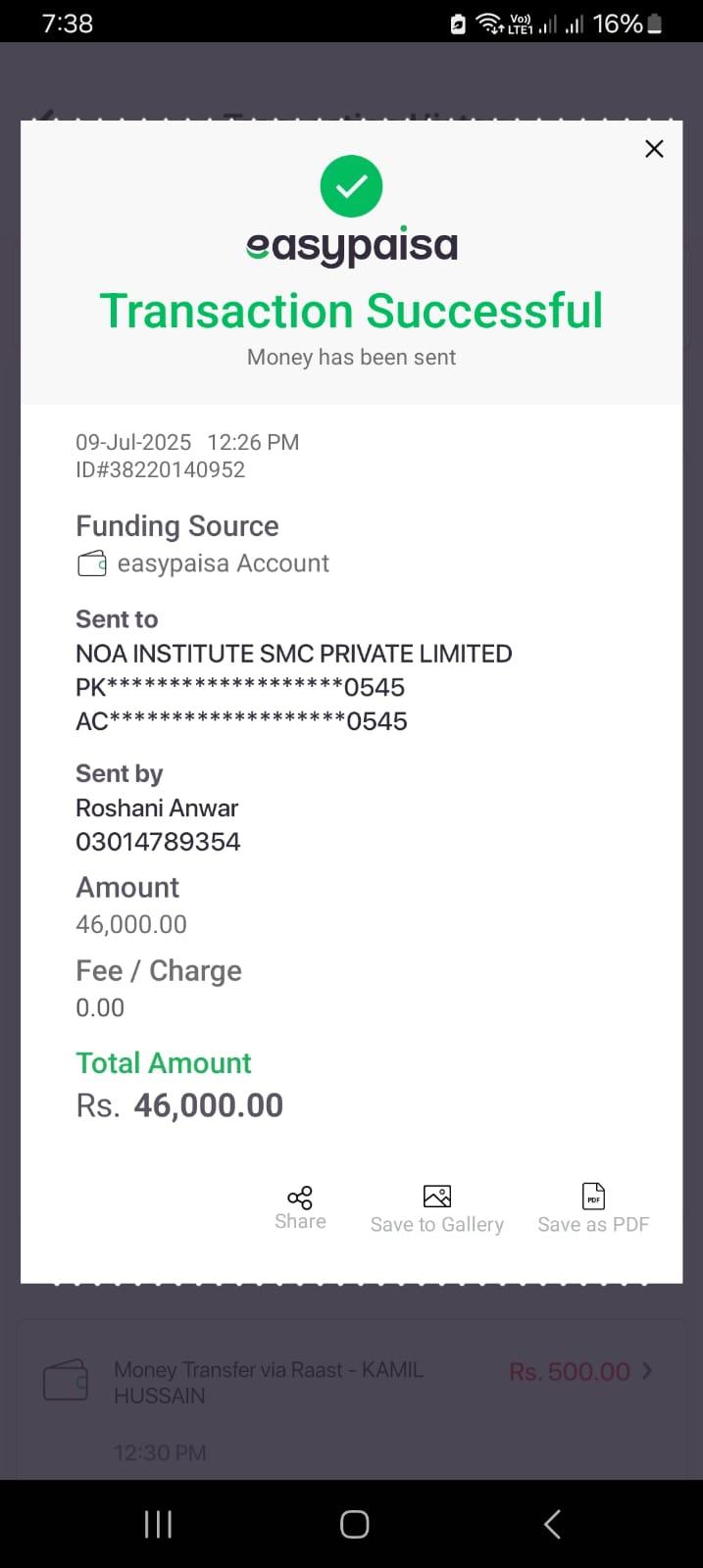Tap transaction ID #38220140952
703x1568 pixels.
pyautogui.click(x=161, y=470)
